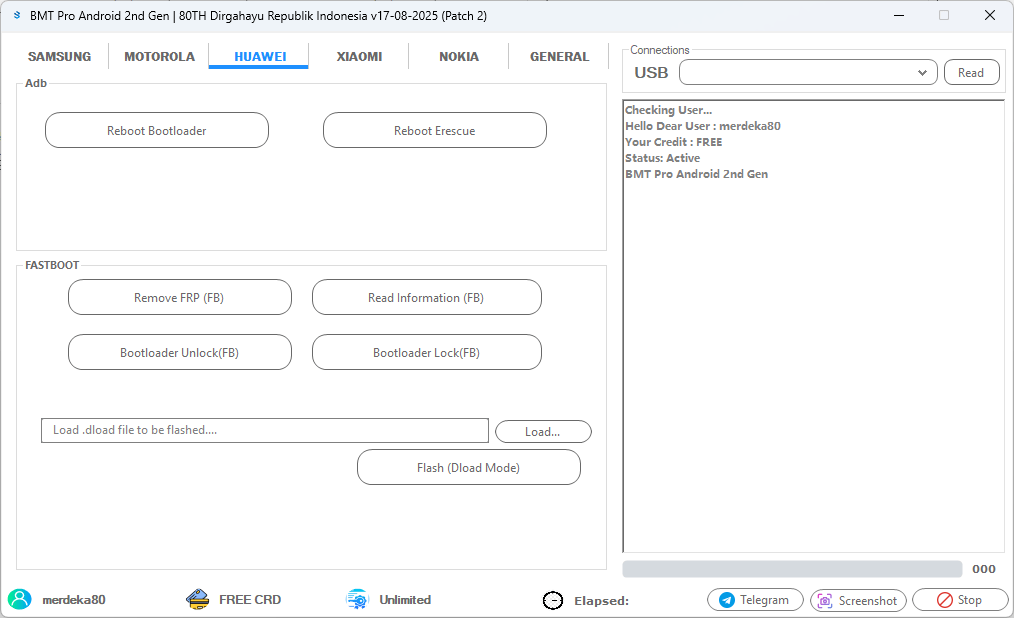Select the GENERAL tab

click(559, 56)
